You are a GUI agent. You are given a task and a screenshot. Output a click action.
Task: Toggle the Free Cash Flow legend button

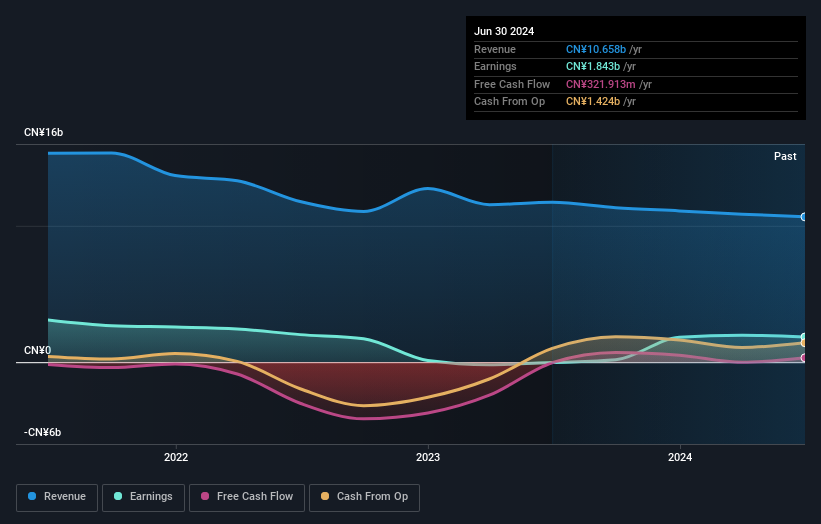(247, 497)
